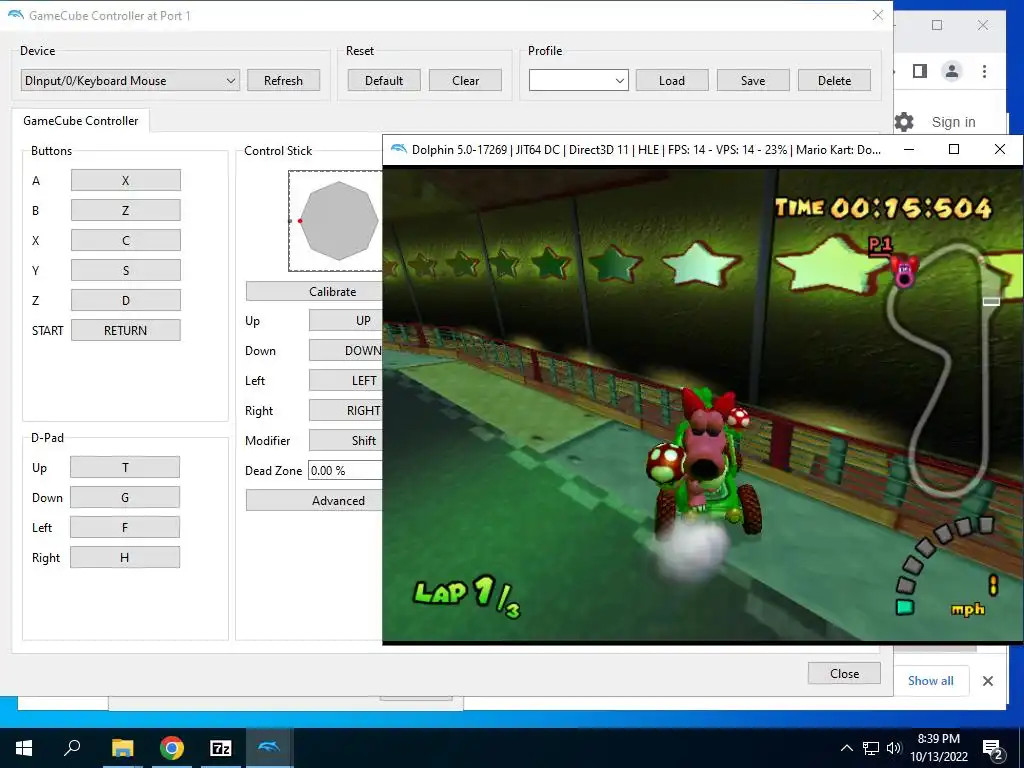
Task: Save the current profile
Action: click(753, 80)
